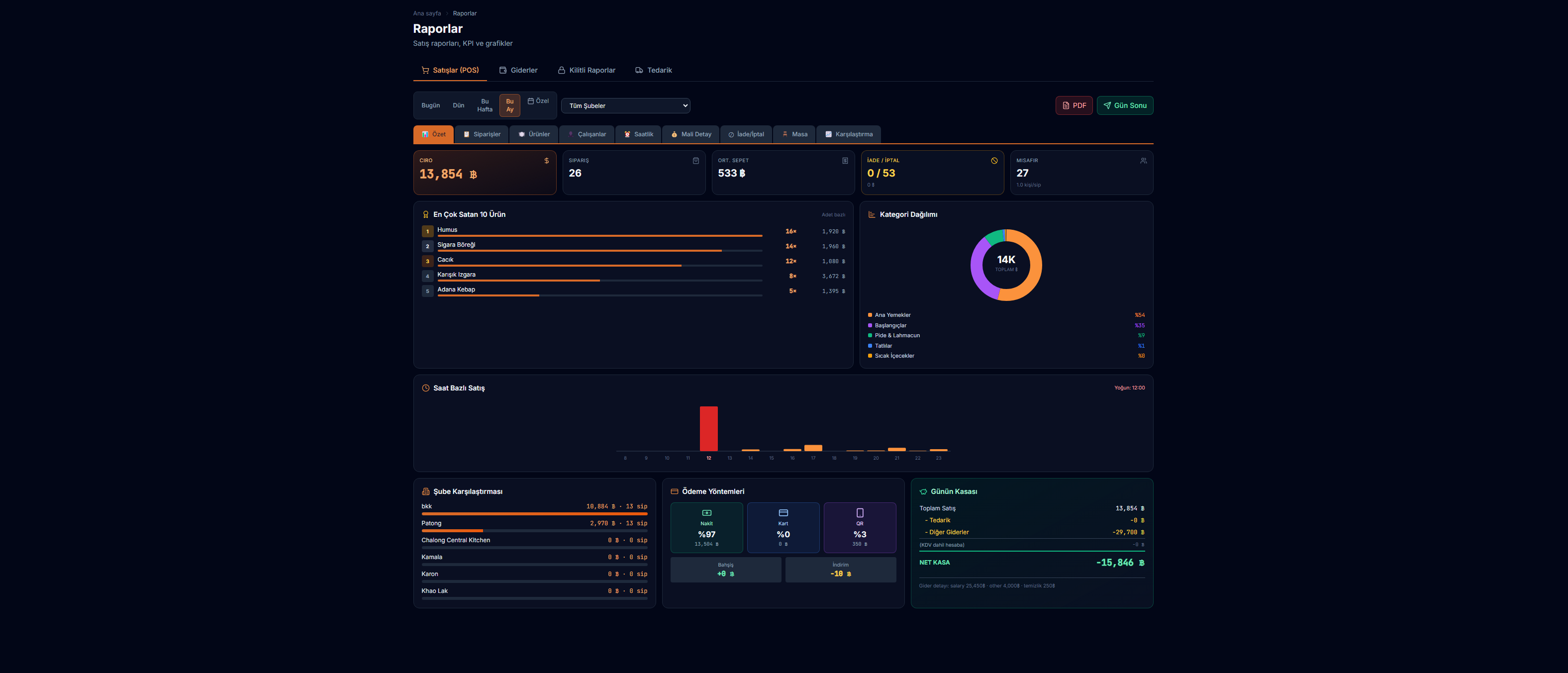Select the Bugün date range

(430, 105)
